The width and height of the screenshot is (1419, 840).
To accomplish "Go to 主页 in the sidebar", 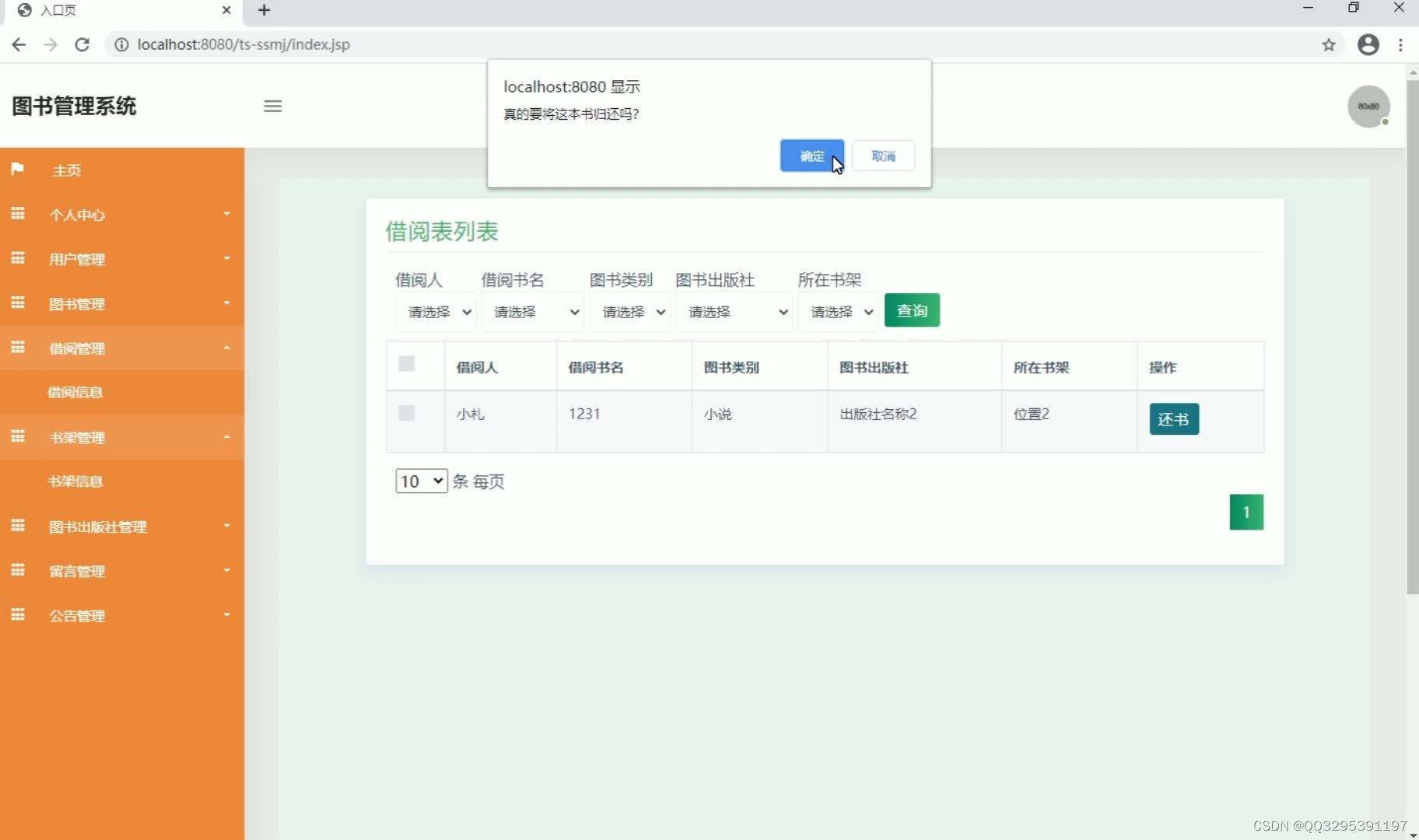I will coord(67,170).
